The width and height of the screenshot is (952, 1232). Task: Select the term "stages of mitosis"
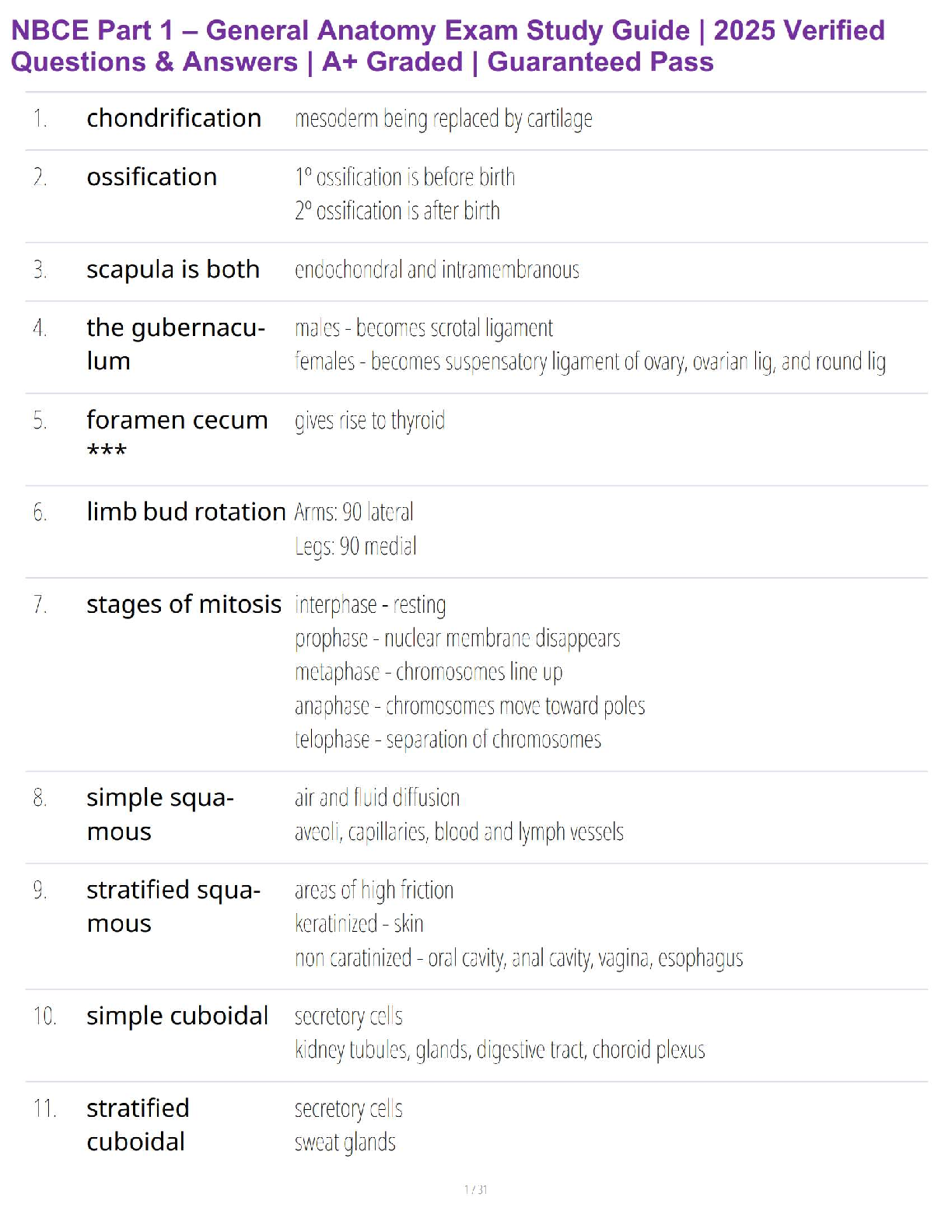click(x=184, y=604)
